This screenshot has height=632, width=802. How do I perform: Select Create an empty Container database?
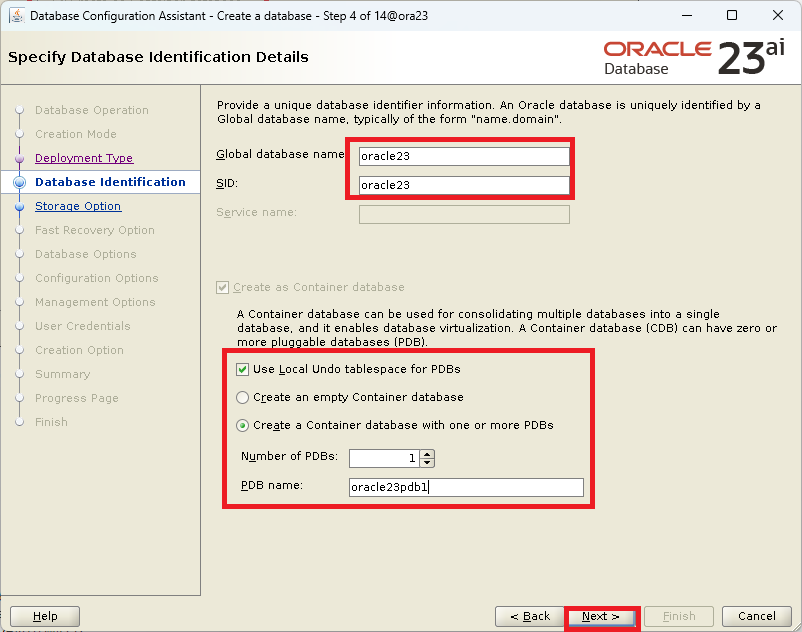click(x=242, y=397)
